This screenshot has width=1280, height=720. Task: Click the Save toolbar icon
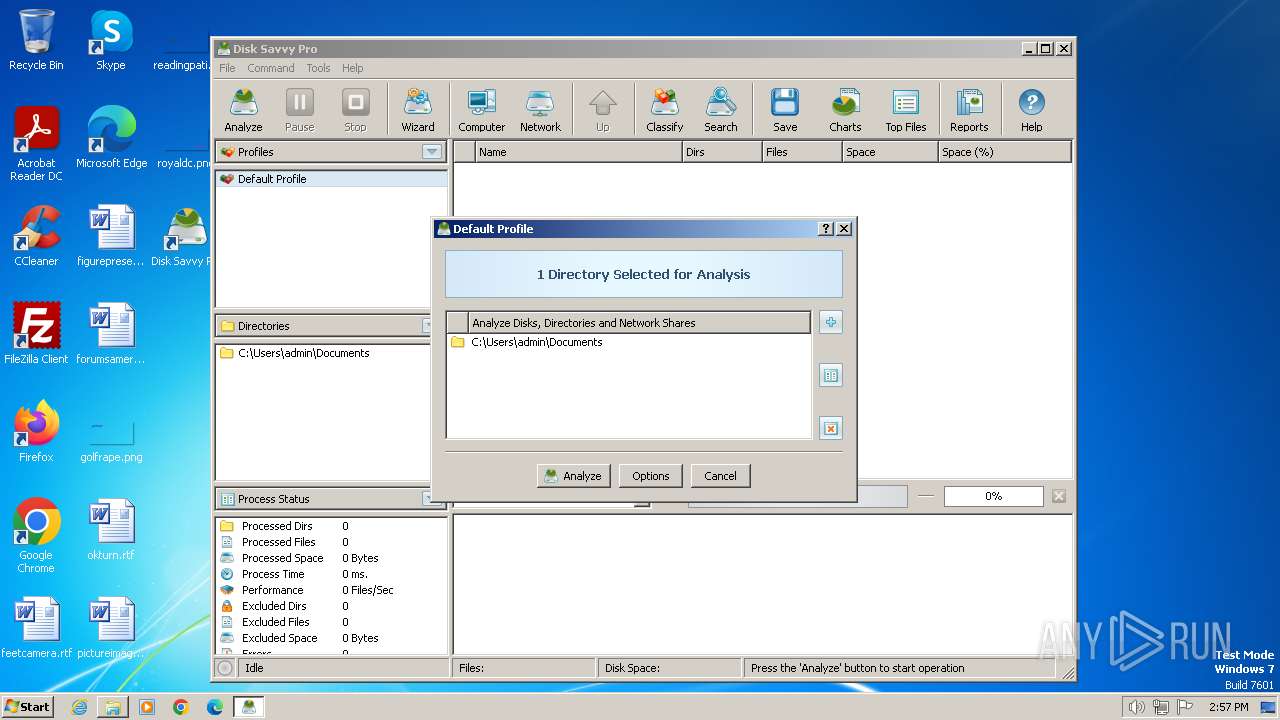(785, 109)
